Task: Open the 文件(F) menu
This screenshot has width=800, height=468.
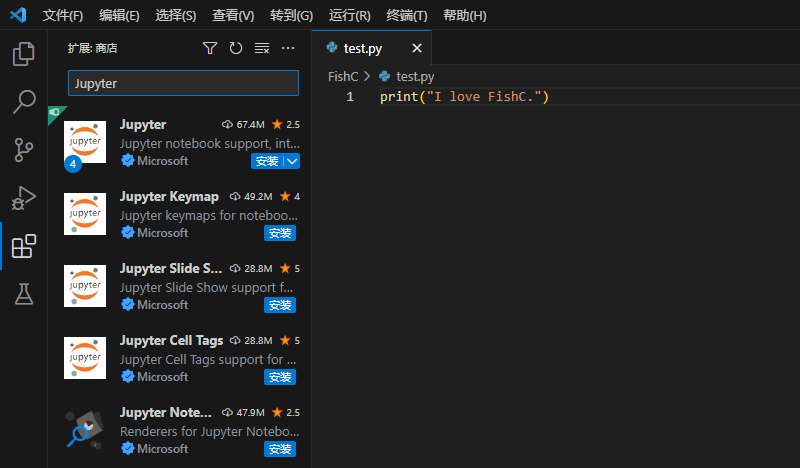Action: 62,15
